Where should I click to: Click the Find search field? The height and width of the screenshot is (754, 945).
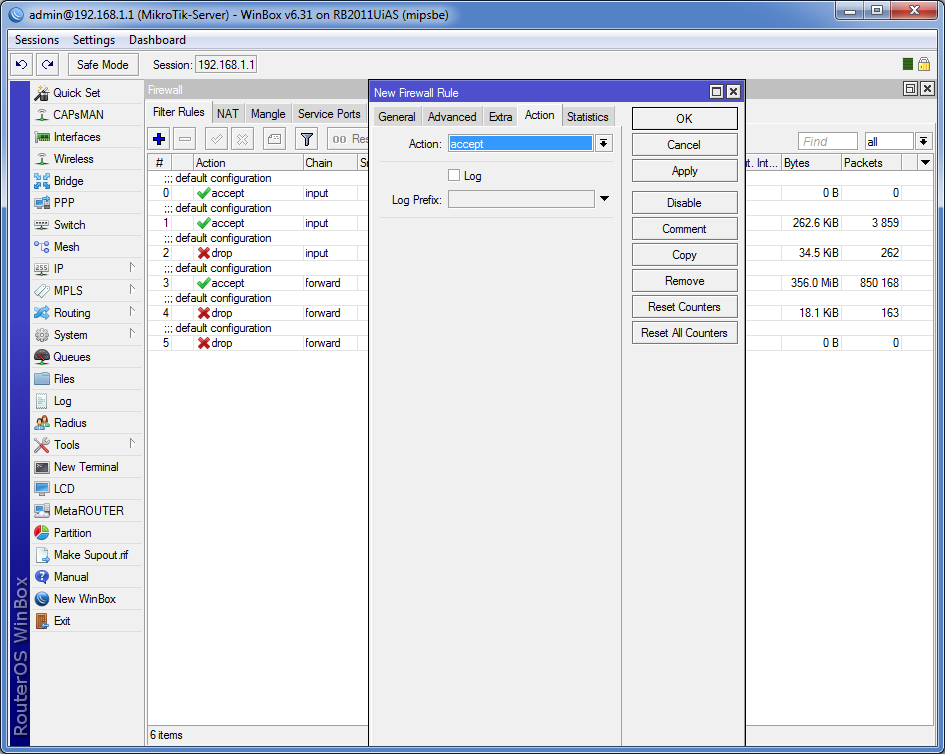click(x=827, y=142)
